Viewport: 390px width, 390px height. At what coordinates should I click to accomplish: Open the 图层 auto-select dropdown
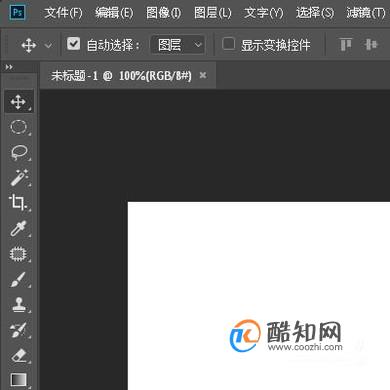(x=178, y=45)
